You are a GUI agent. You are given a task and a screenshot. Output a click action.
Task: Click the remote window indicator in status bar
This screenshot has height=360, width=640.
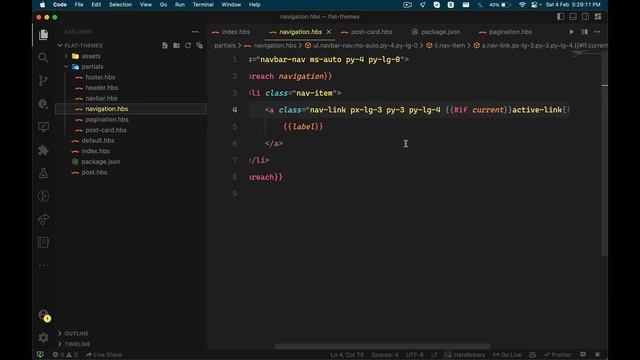click(x=40, y=355)
